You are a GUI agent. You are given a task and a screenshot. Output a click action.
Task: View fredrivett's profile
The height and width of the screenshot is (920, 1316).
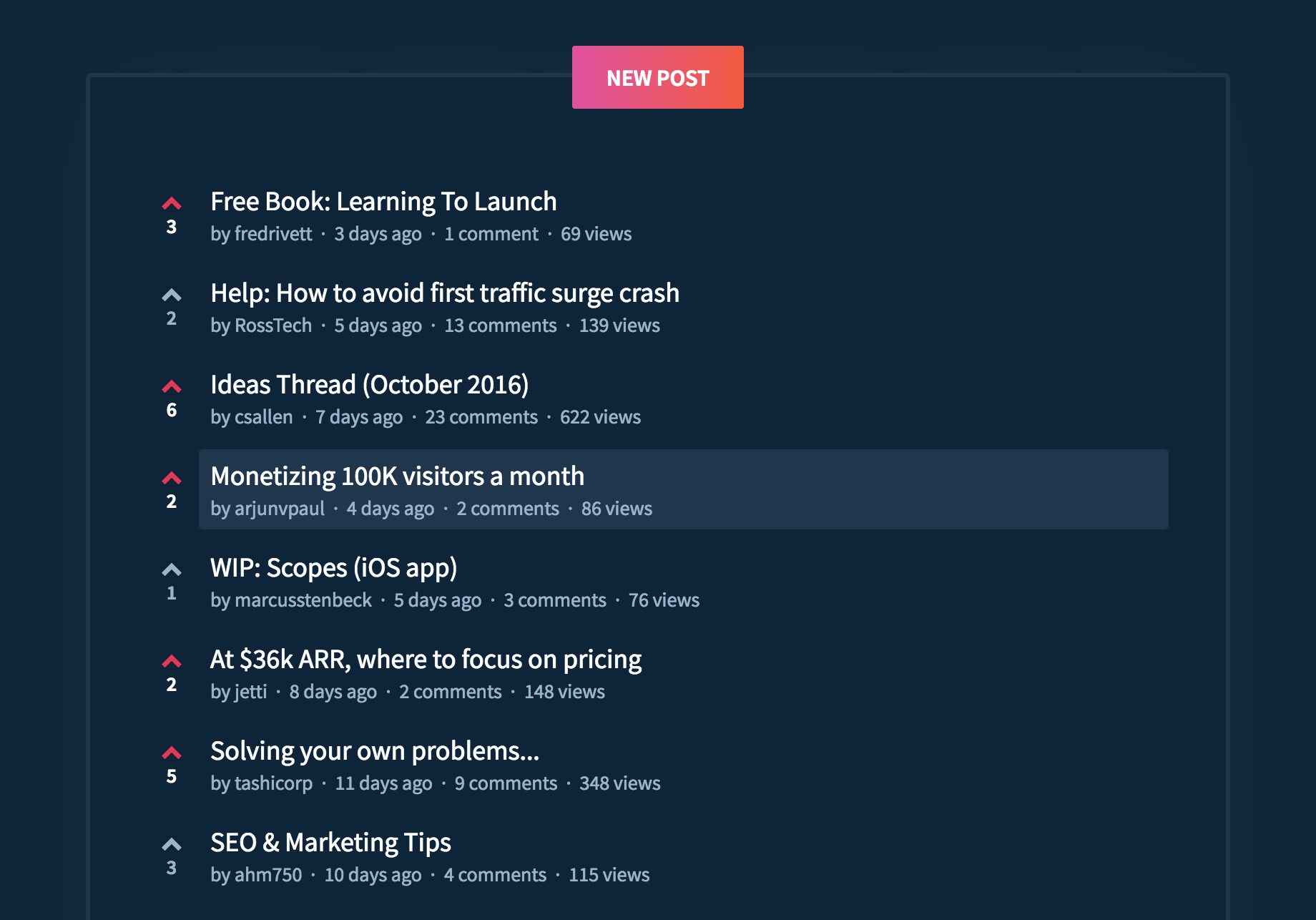(275, 234)
